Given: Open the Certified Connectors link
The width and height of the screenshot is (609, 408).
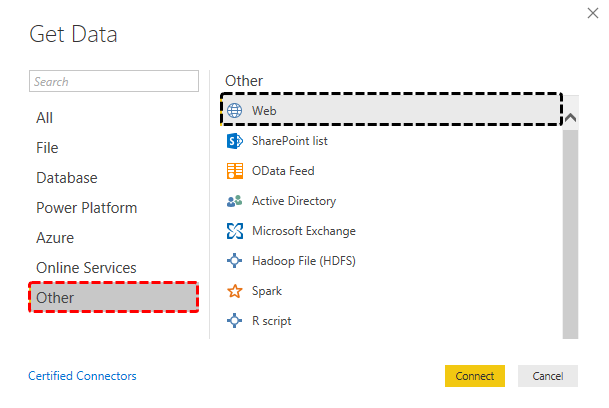Looking at the screenshot, I should (82, 376).
